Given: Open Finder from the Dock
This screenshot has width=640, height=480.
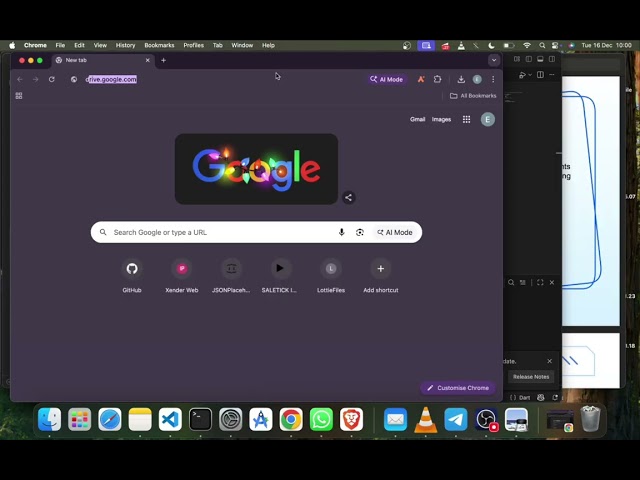Looking at the screenshot, I should tap(49, 419).
